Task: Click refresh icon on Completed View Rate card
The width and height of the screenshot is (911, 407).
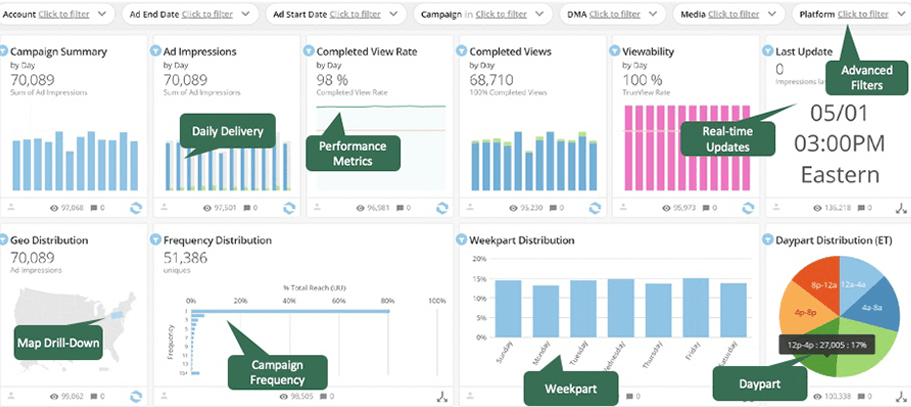Action: tap(442, 208)
